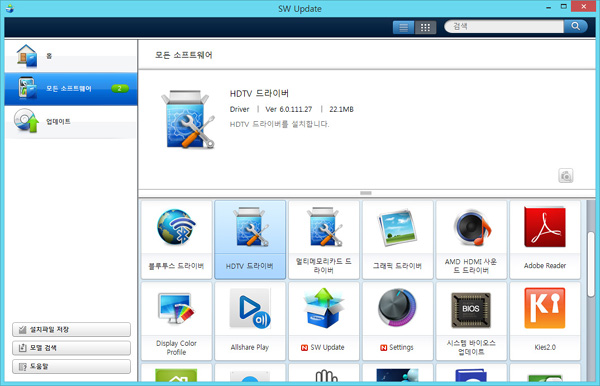Switch to grid view layout
Screen dimensions: 600x386
[425, 27]
